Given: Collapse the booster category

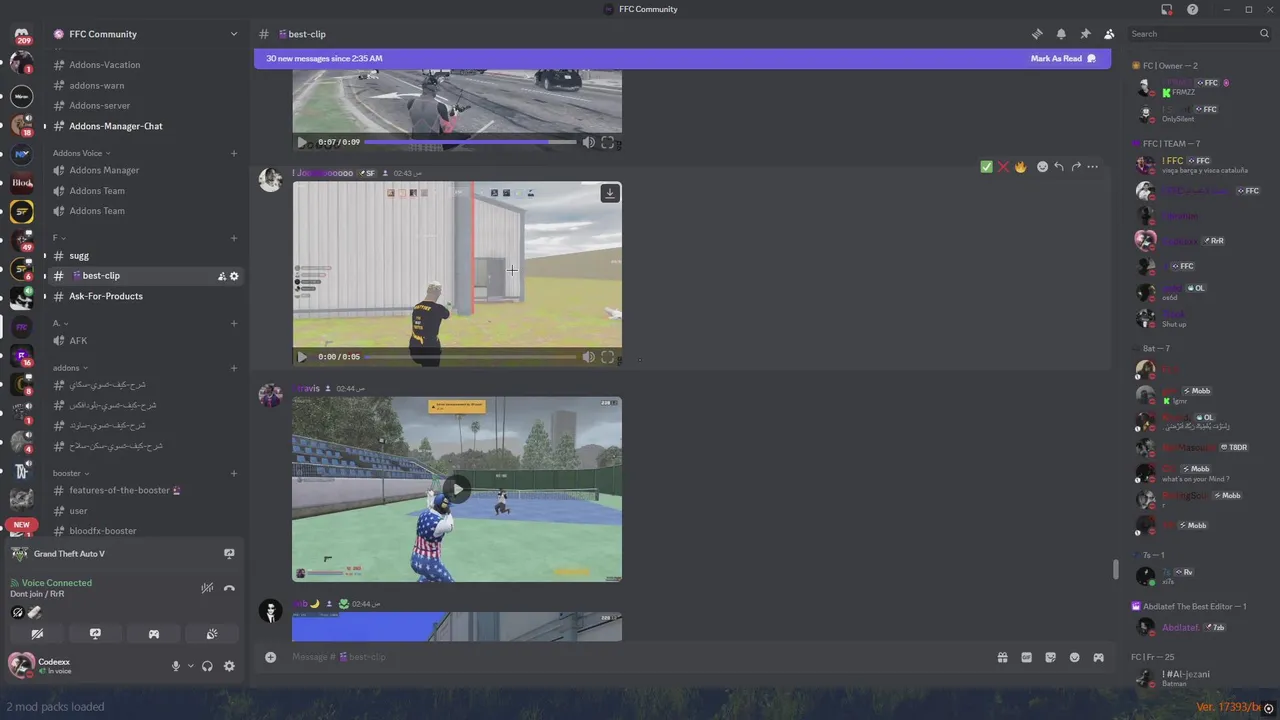Looking at the screenshot, I should click(71, 473).
